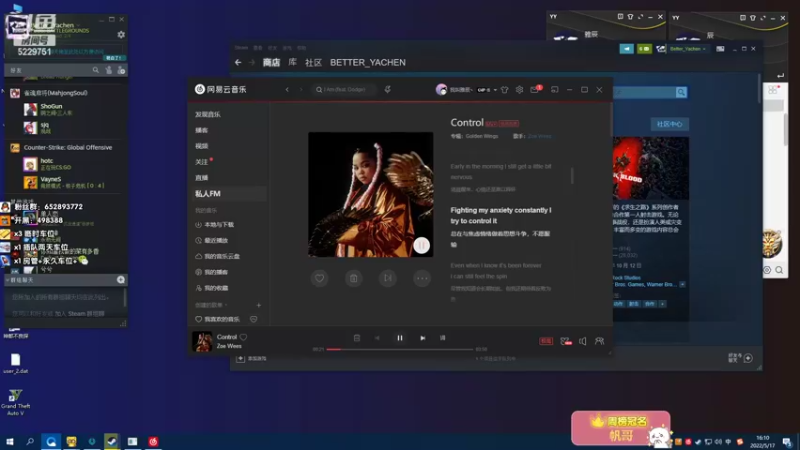This screenshot has height=450, width=800.
Task: Open 我的播客 in sidebar
Action: point(216,272)
